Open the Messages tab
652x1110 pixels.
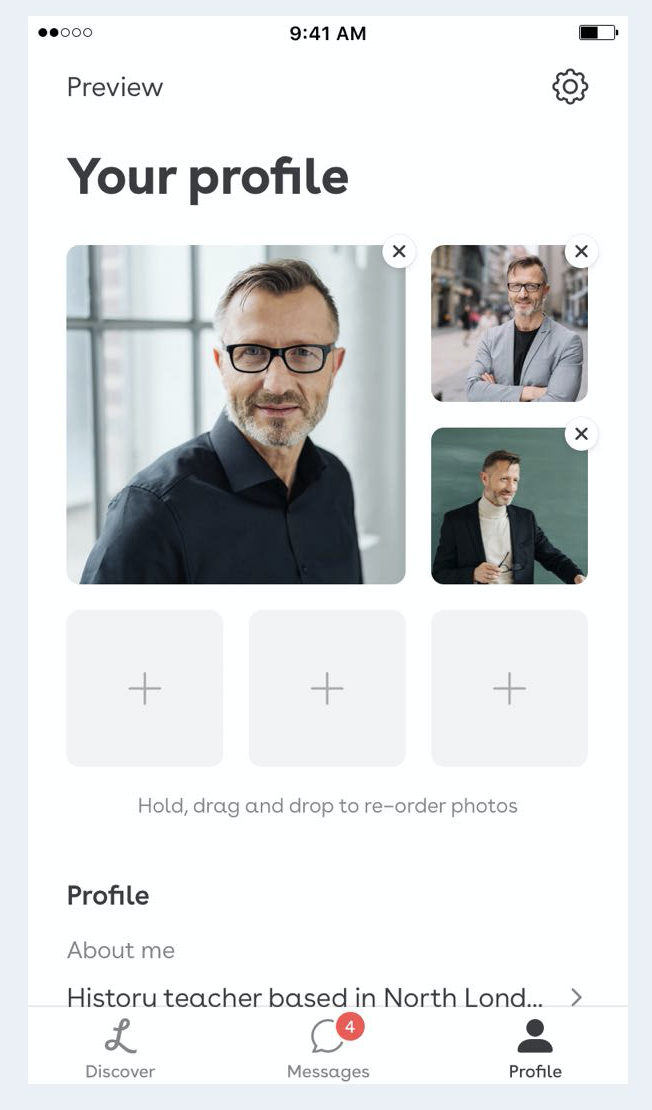point(328,1049)
